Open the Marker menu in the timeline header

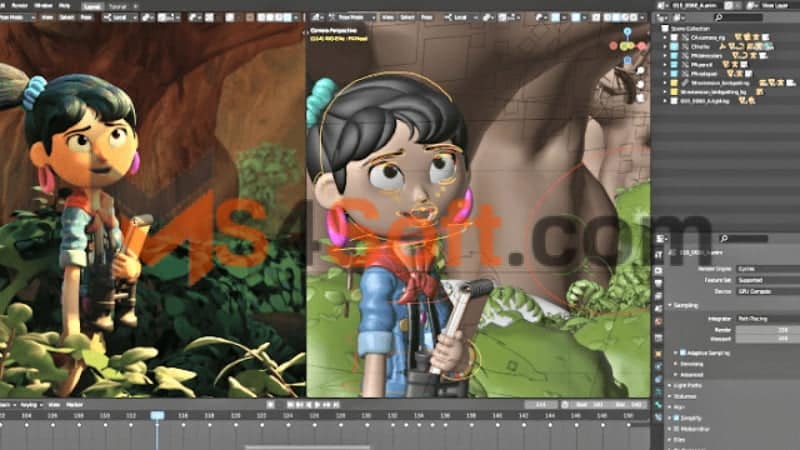tap(74, 405)
